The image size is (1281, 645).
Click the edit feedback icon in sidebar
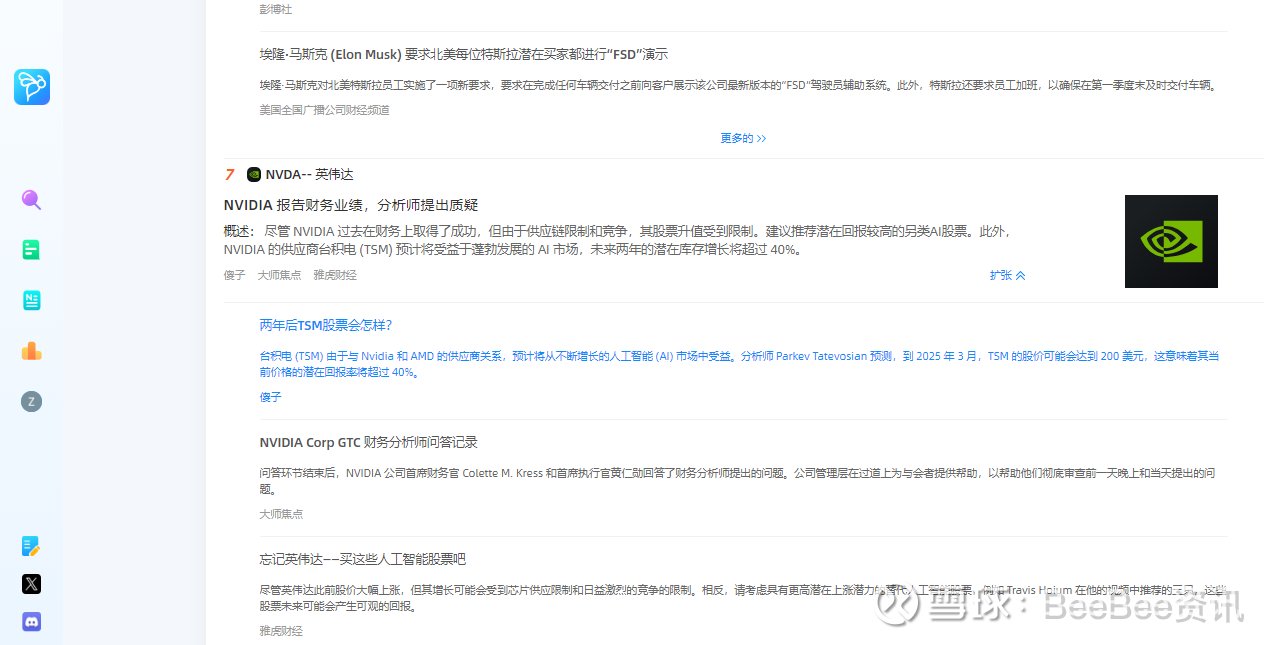pos(31,546)
